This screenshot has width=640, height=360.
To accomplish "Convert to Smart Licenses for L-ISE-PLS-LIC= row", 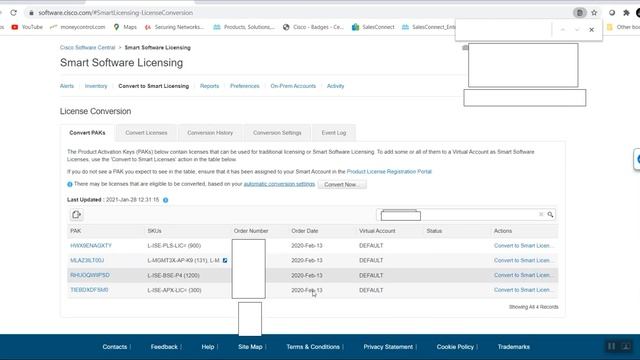I will [524, 246].
